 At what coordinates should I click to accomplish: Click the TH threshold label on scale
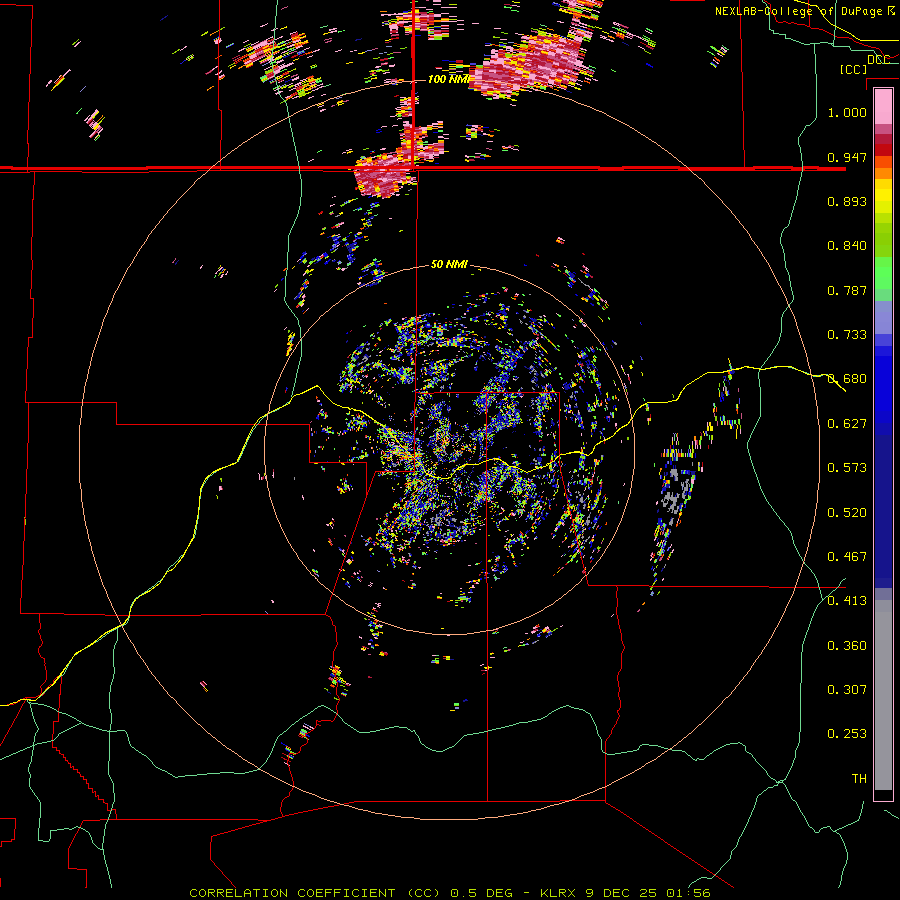coord(859,779)
